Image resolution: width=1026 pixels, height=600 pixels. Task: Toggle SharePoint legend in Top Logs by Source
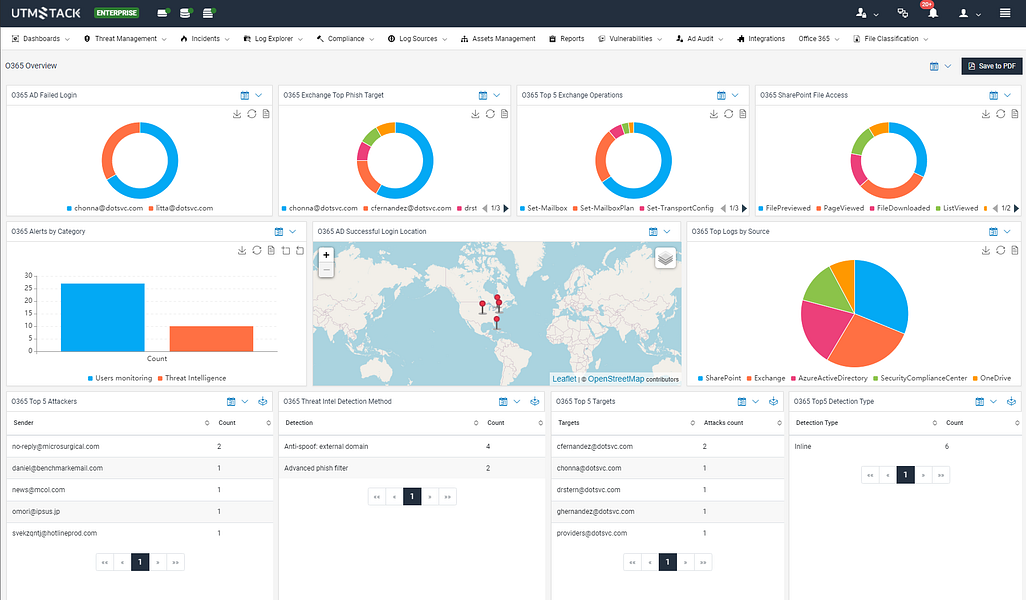[x=719, y=378]
